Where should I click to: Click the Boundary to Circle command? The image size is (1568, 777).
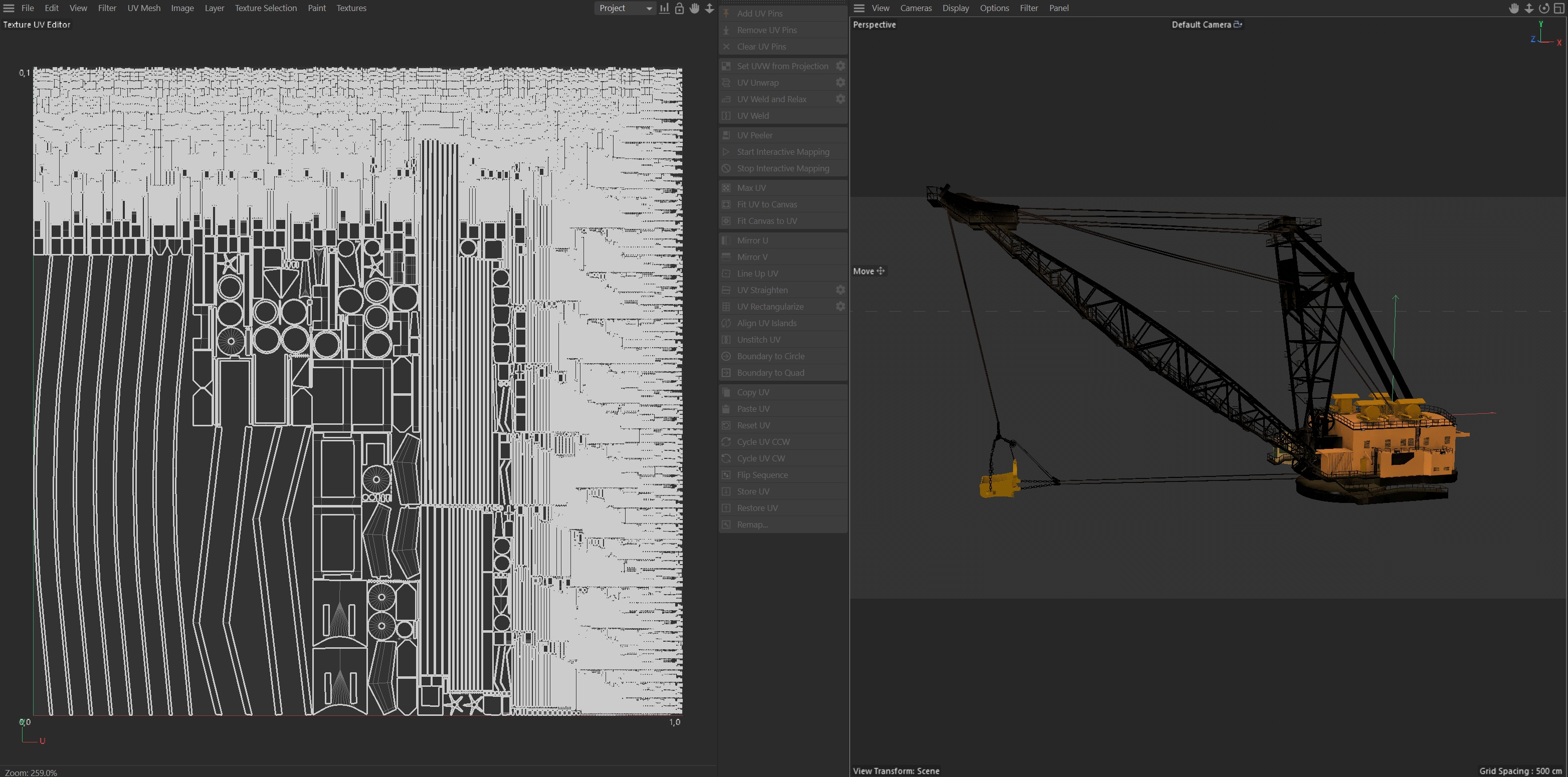[770, 356]
